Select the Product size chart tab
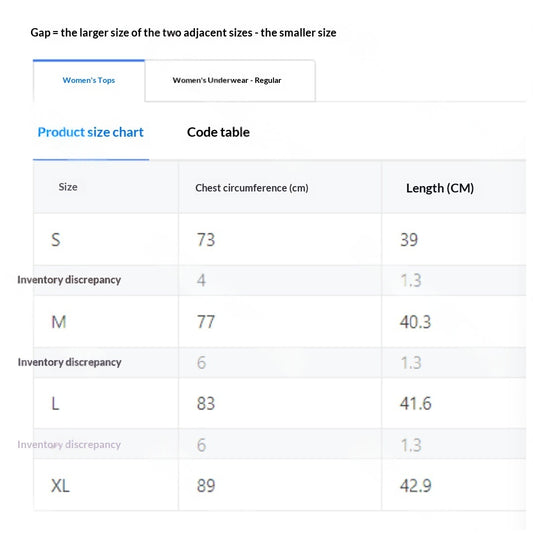Viewport: 533px width, 533px height. point(90,132)
